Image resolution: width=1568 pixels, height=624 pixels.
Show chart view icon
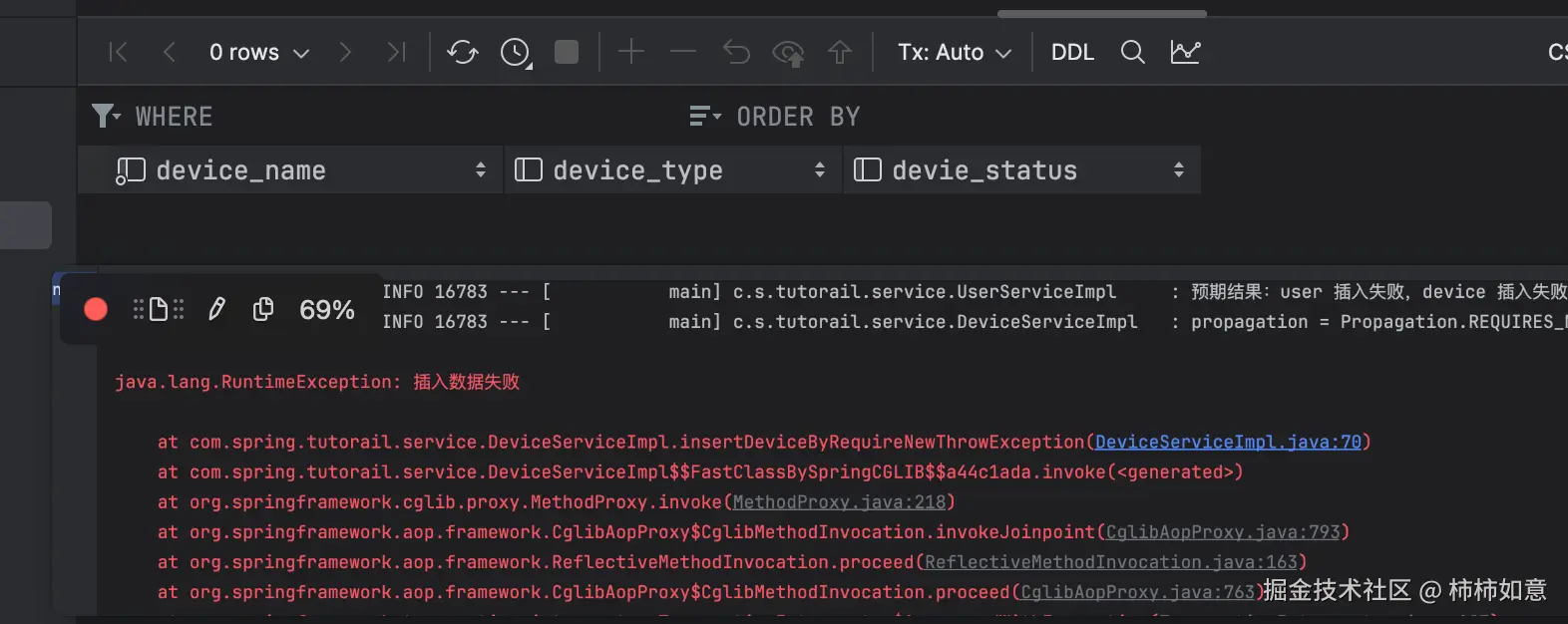click(1185, 52)
